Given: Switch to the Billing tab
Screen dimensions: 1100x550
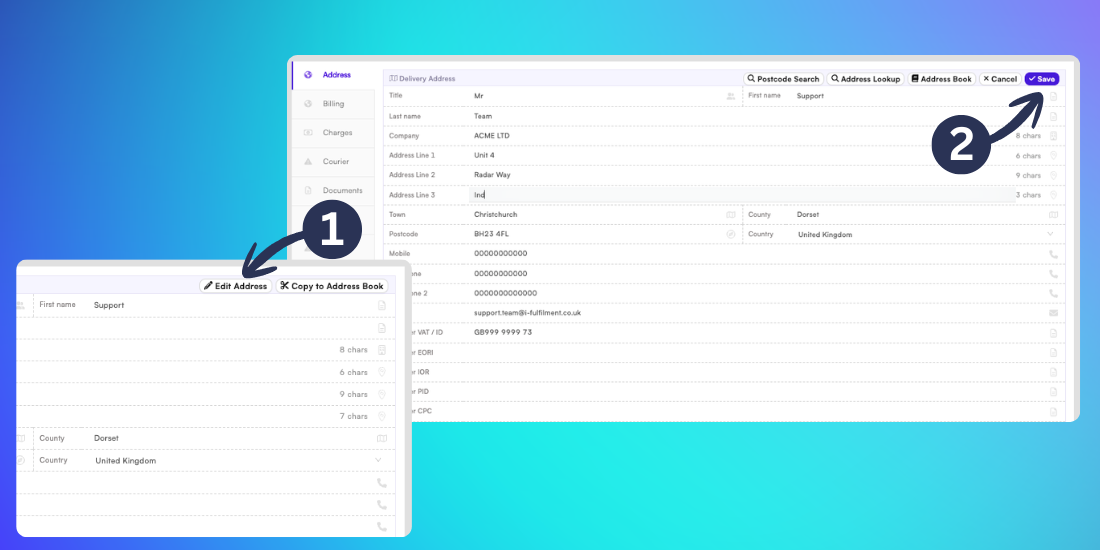Looking at the screenshot, I should pyautogui.click(x=333, y=104).
